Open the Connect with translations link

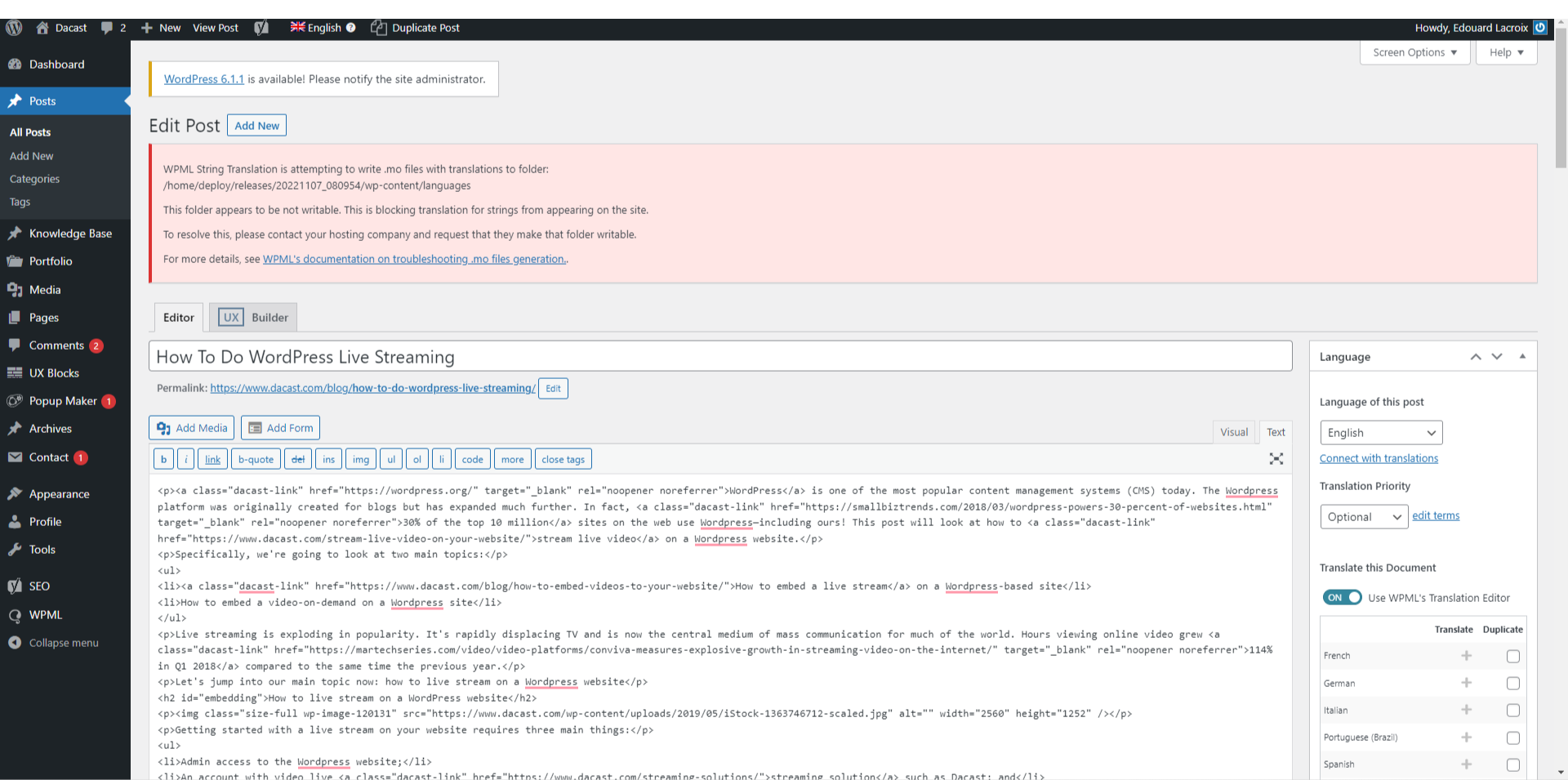(x=1379, y=458)
